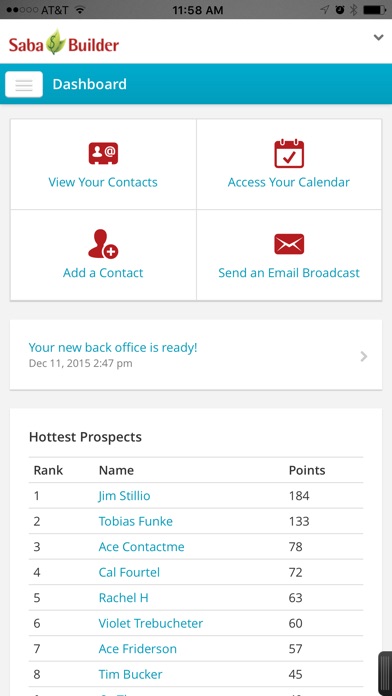The image size is (392, 696).
Task: Open Access Your Calendar link
Action: click(x=289, y=182)
